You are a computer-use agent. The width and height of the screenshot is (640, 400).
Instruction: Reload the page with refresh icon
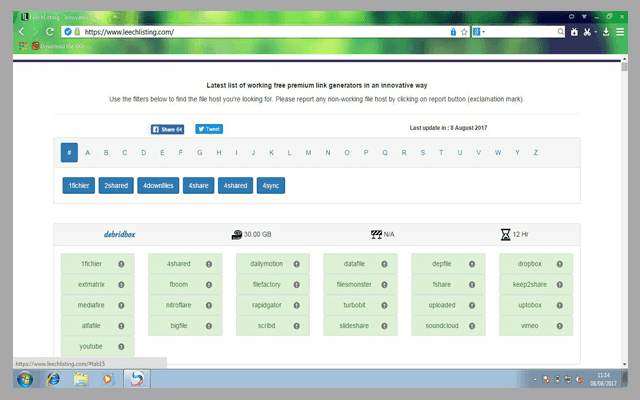click(50, 31)
